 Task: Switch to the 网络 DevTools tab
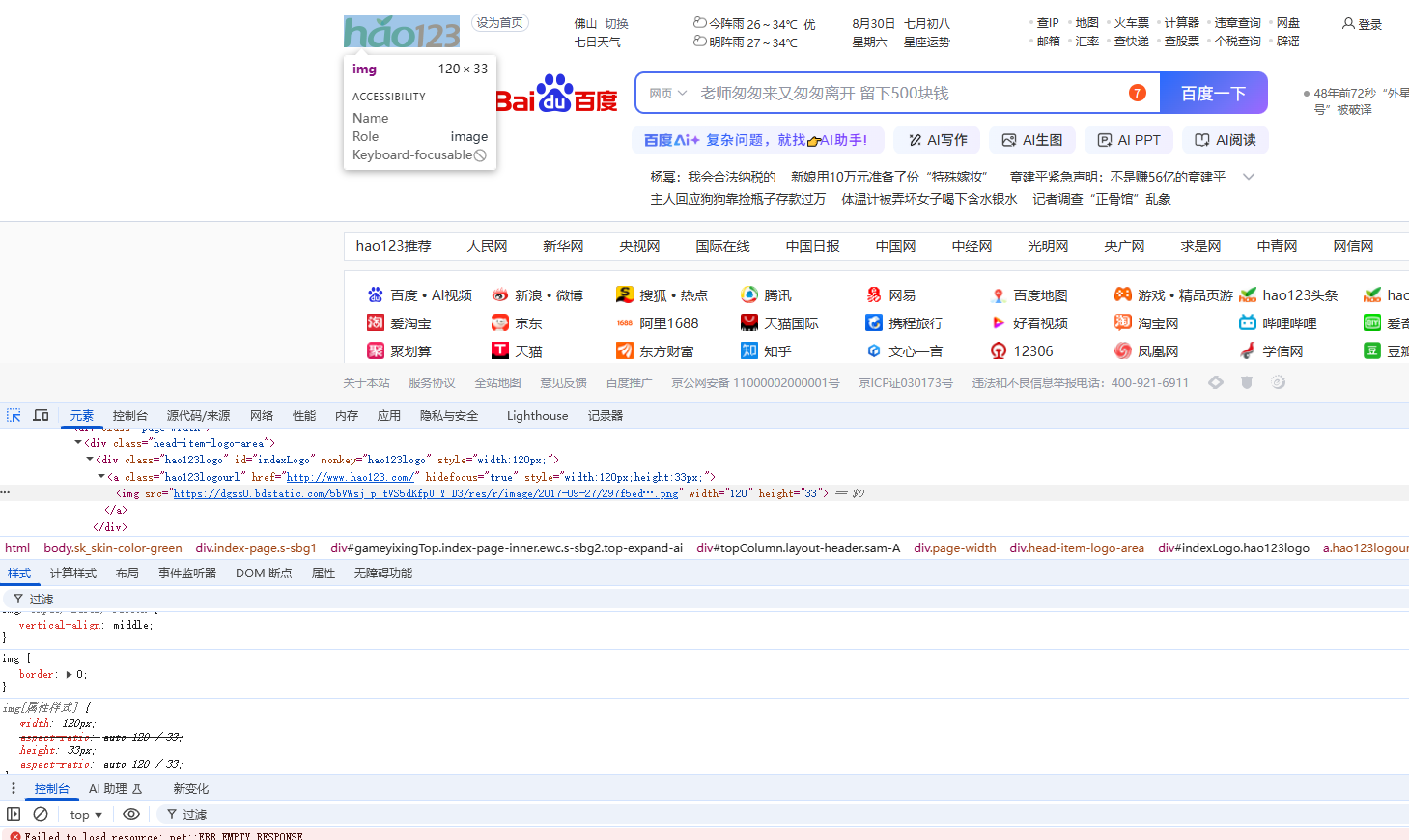tap(262, 415)
